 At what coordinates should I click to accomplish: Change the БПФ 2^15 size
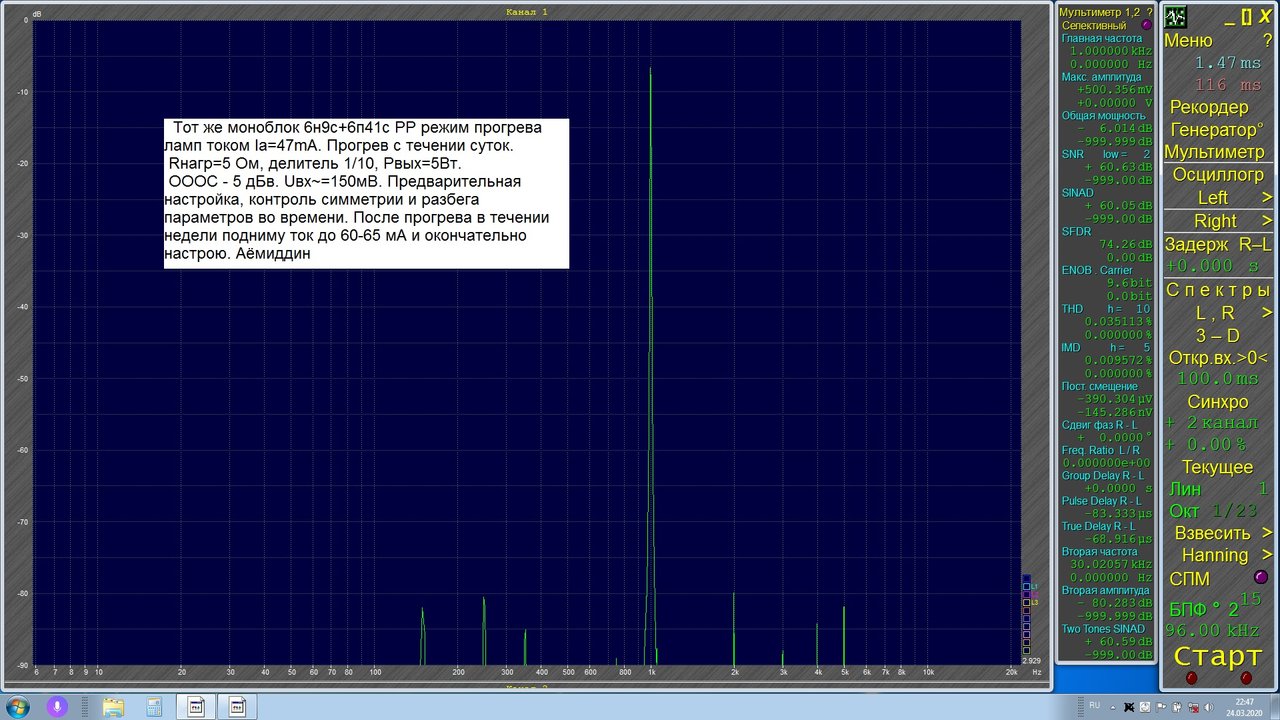1217,607
